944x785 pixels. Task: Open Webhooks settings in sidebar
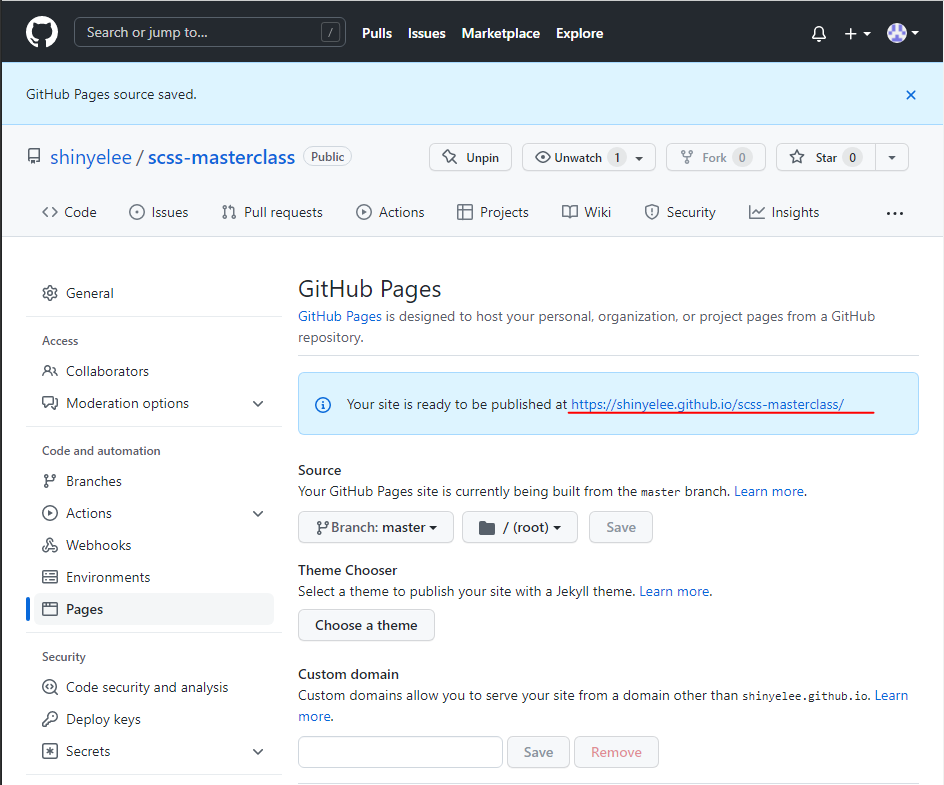tap(154, 545)
